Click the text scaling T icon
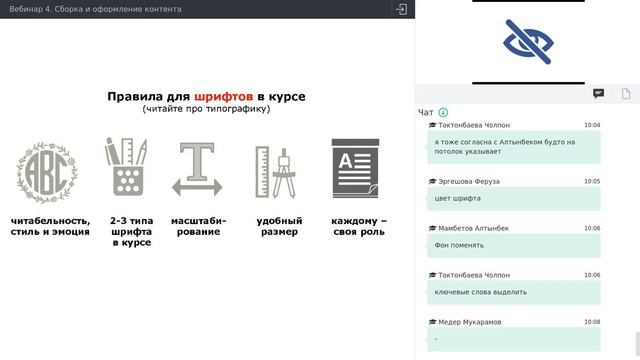640x360 pixels. (197, 169)
